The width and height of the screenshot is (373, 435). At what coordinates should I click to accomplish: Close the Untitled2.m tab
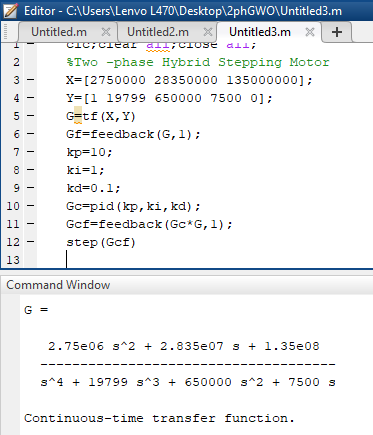[x=208, y=32]
